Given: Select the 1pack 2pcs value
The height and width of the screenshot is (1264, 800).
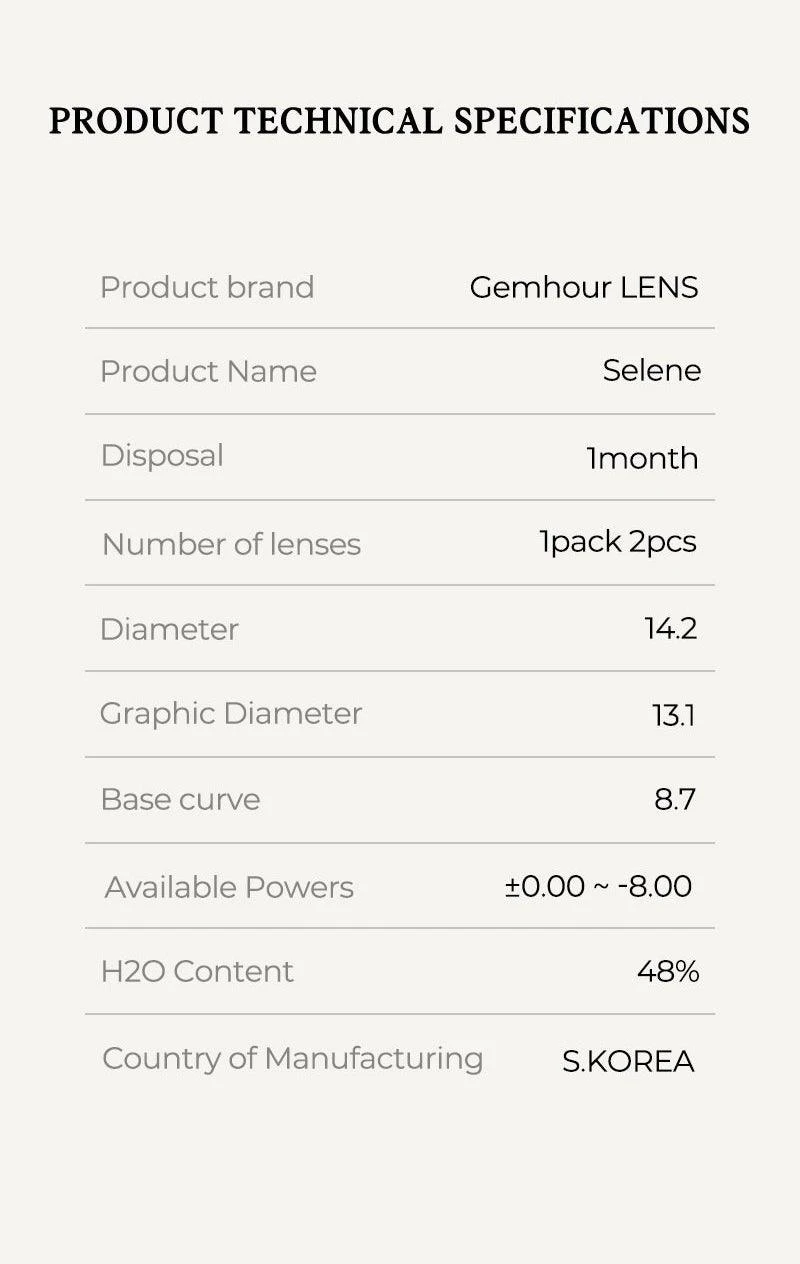Looking at the screenshot, I should point(618,541).
